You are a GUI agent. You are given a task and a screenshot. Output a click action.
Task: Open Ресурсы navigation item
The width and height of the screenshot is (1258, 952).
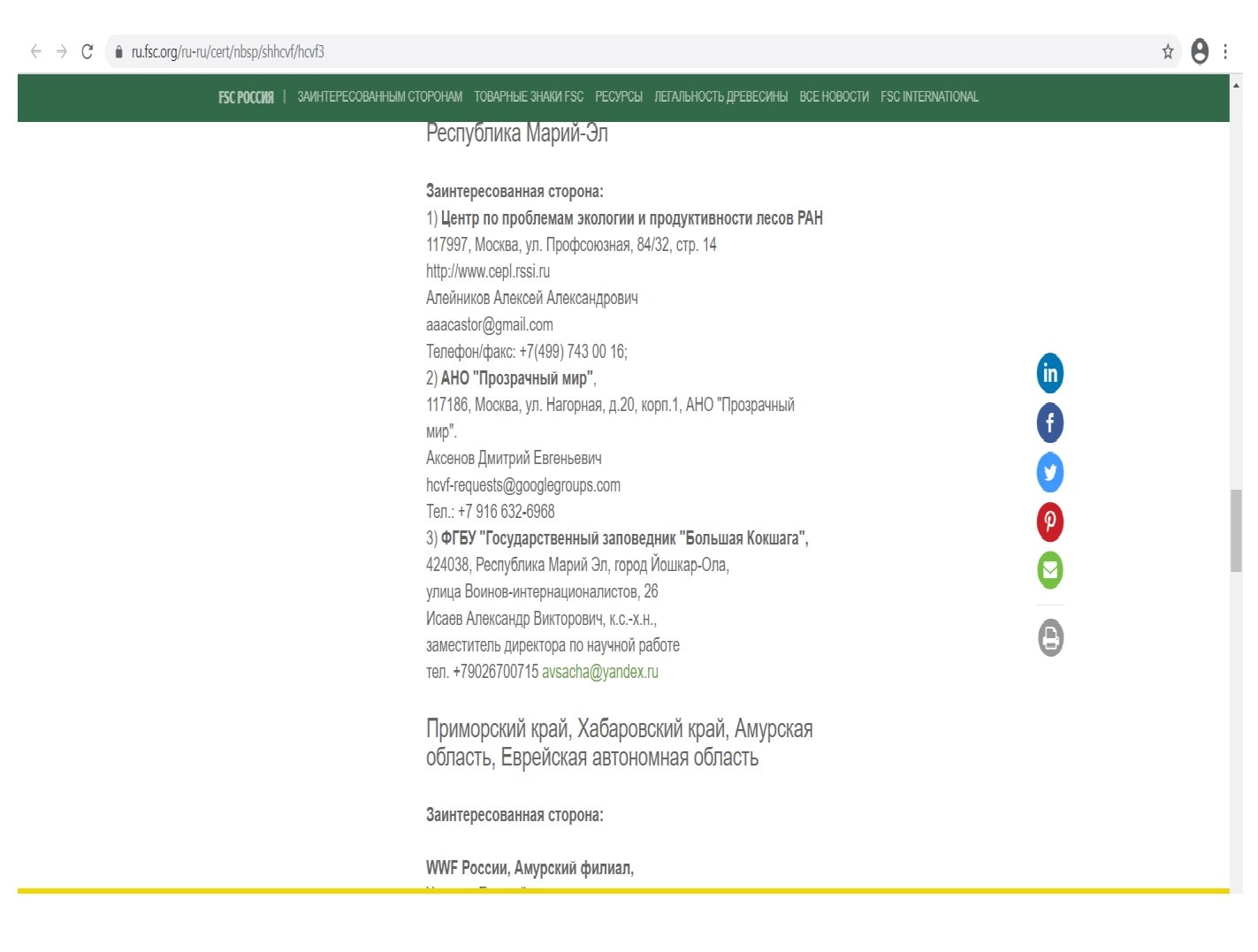tap(619, 96)
